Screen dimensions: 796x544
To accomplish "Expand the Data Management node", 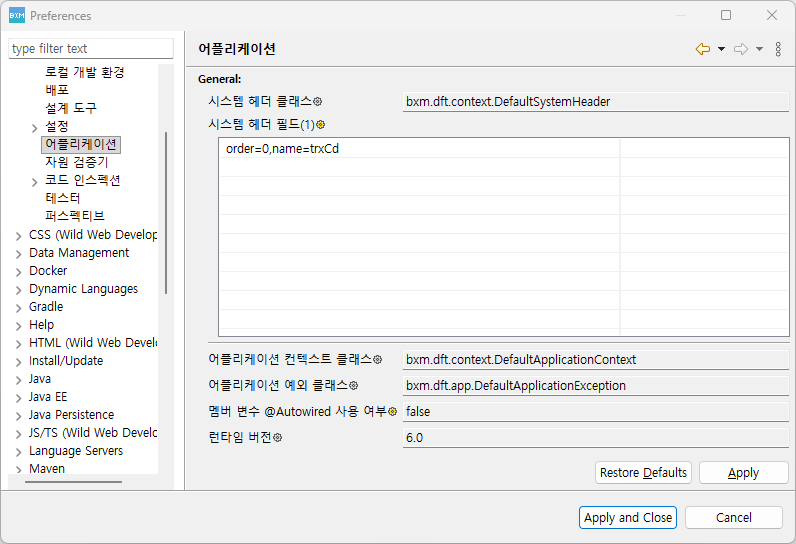I will tap(19, 254).
